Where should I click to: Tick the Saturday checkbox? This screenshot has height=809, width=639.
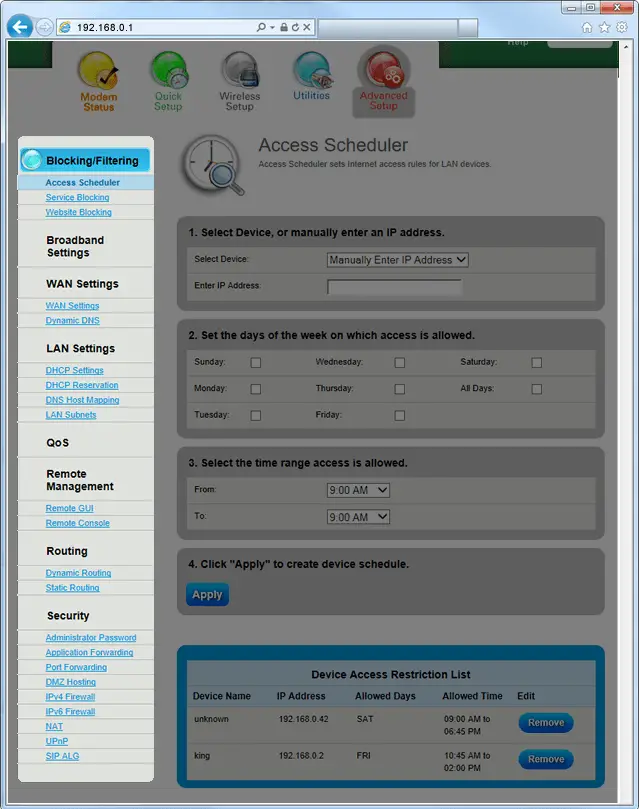click(x=537, y=363)
